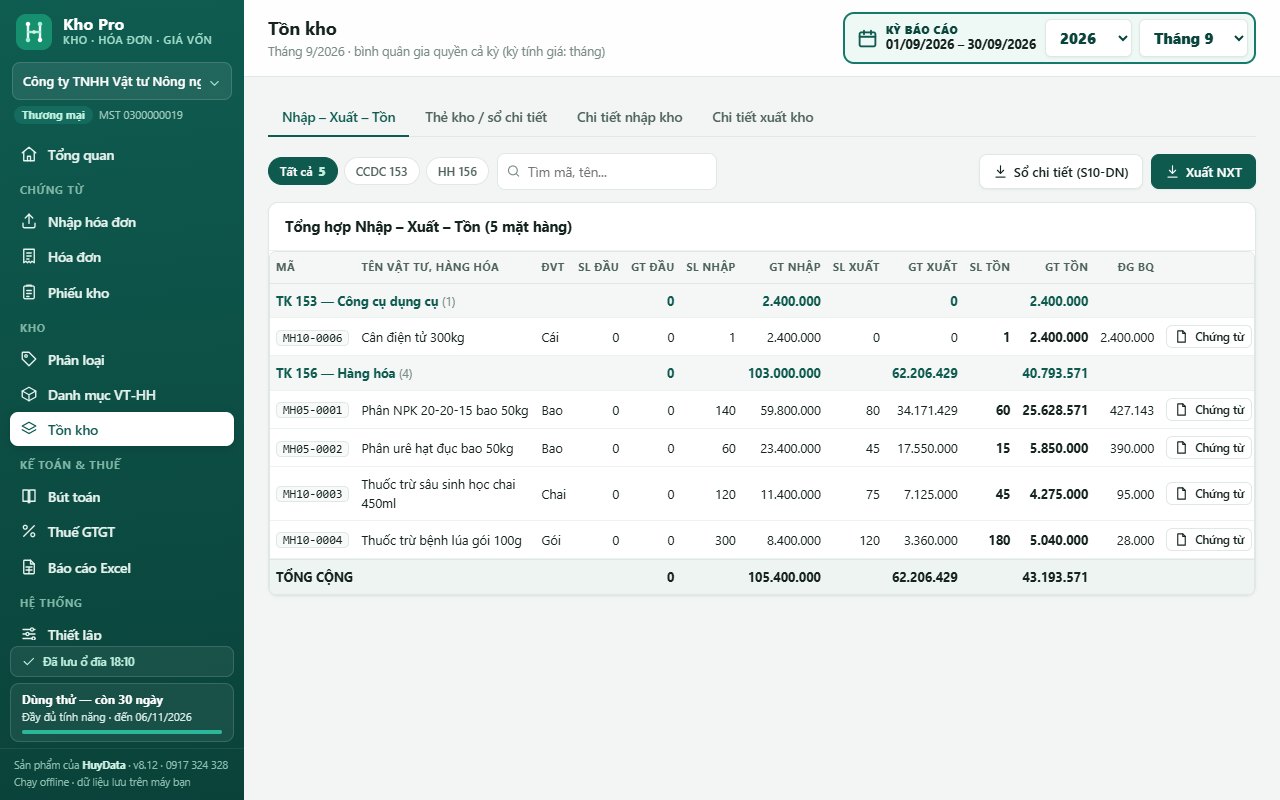Filter by HH 156
This screenshot has height=800, width=1280.
point(457,171)
